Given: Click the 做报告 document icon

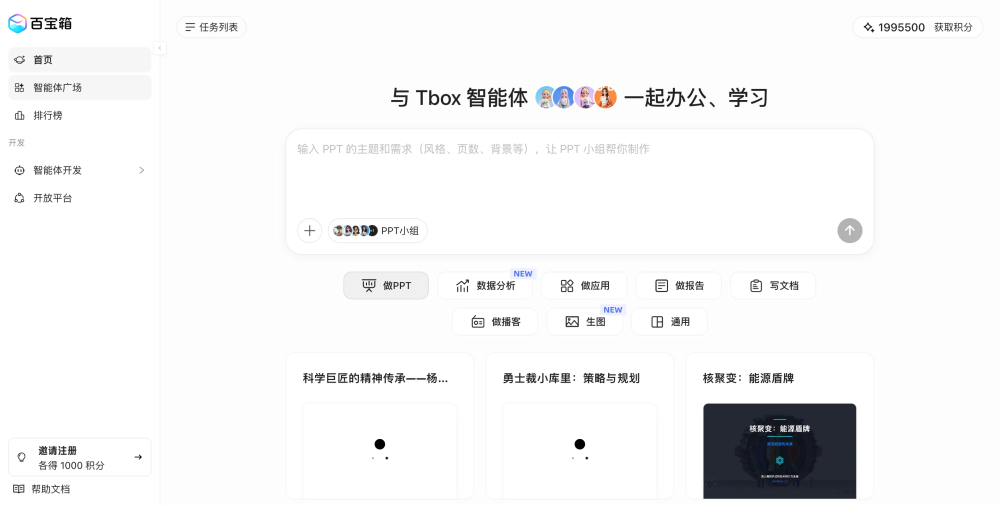Looking at the screenshot, I should pos(661,286).
